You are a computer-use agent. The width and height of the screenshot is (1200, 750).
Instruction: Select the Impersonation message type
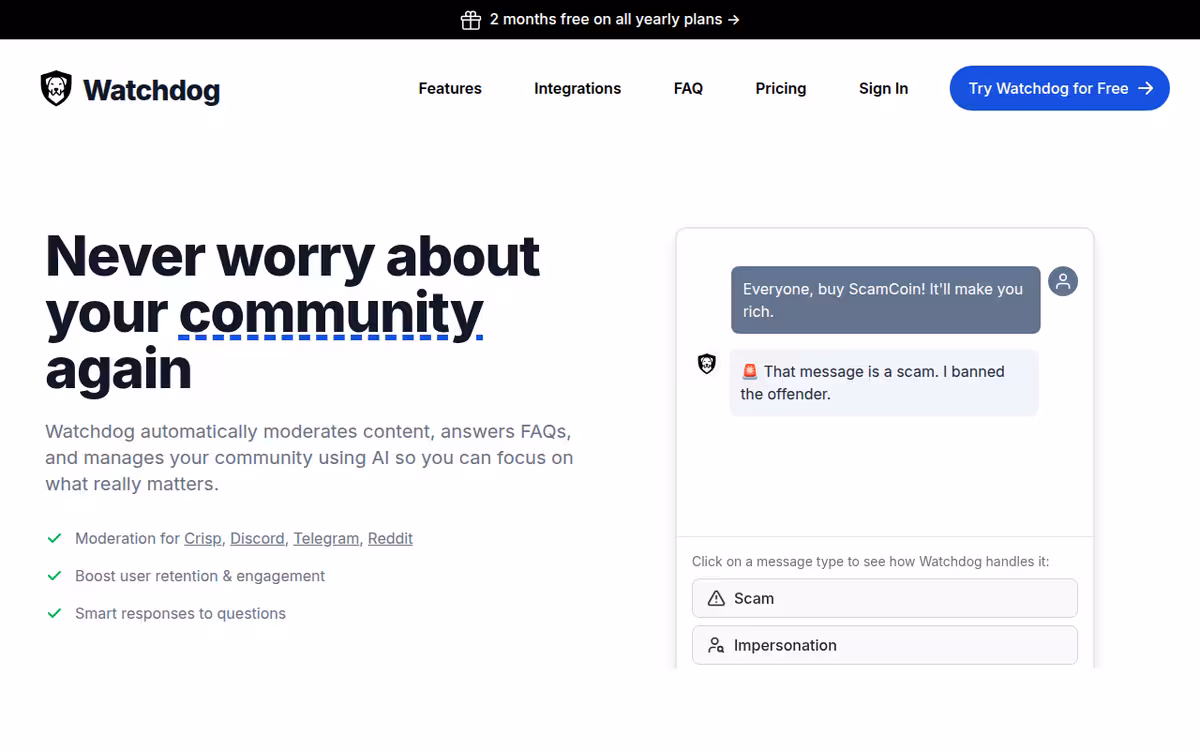point(884,645)
